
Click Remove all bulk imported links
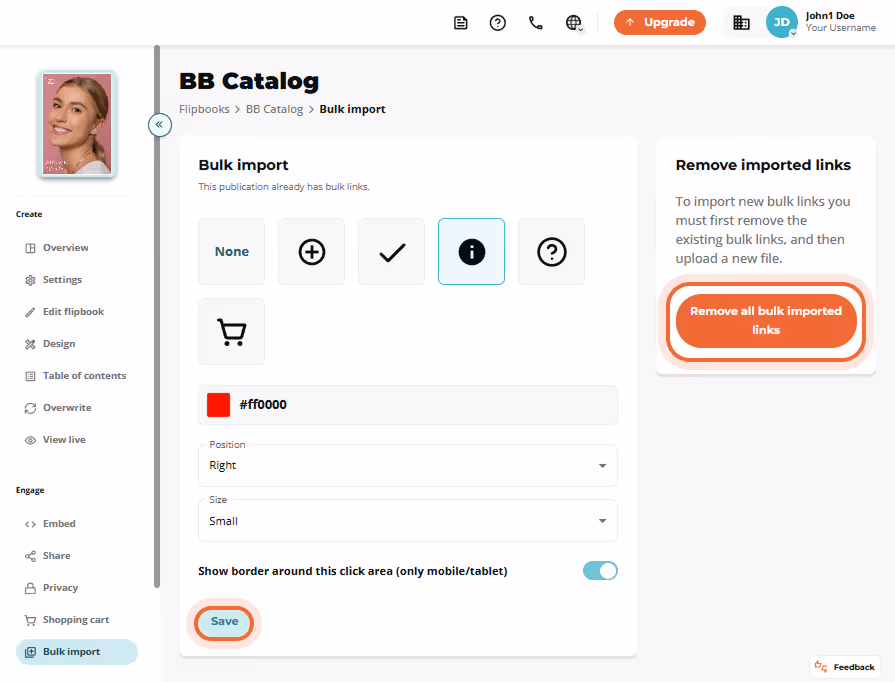[766, 321]
